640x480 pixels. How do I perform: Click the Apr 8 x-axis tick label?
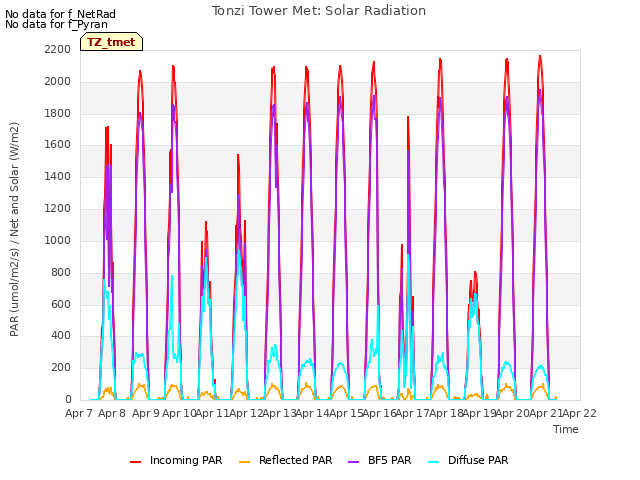click(x=112, y=413)
